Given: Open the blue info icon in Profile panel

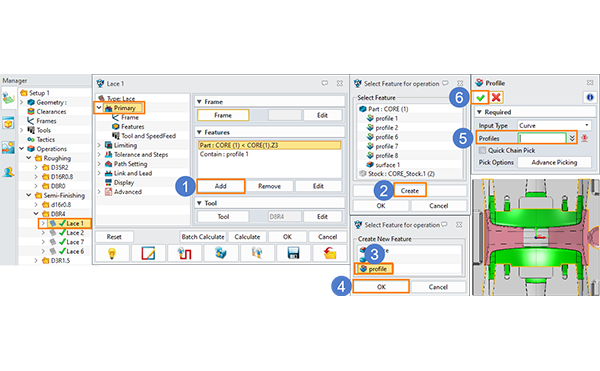Looking at the screenshot, I should (590, 98).
